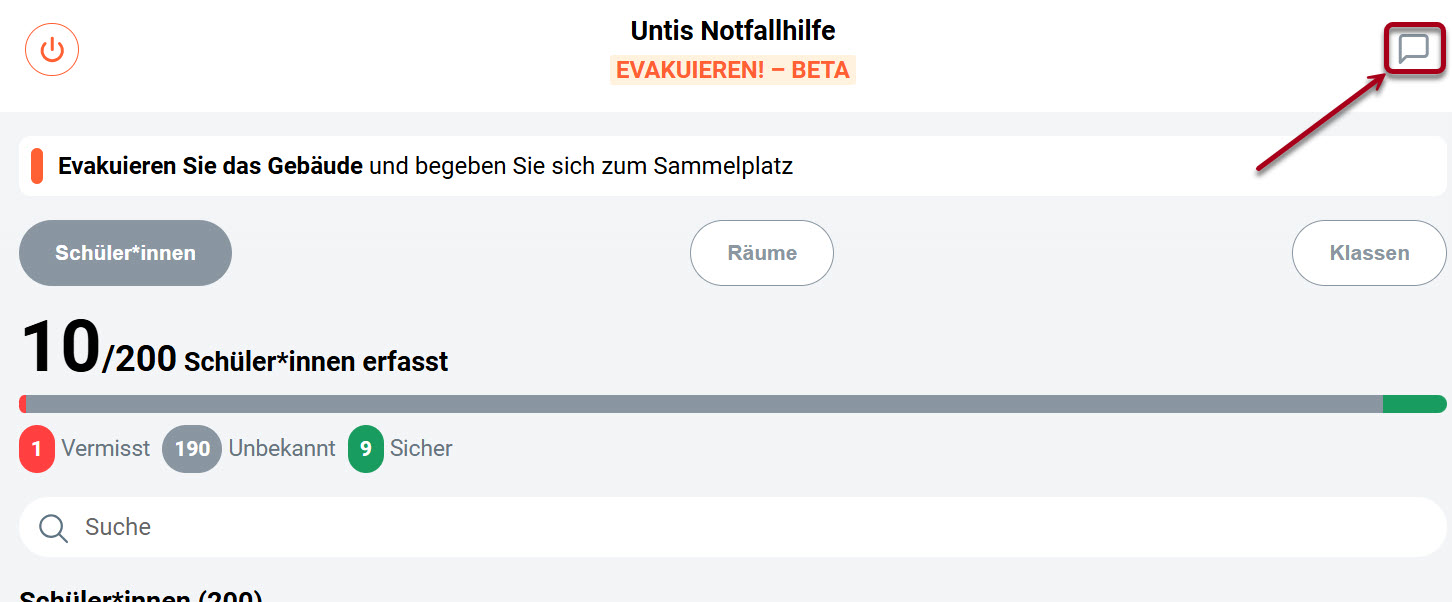Switch to the Klassen tab
This screenshot has width=1452, height=602.
tap(1368, 253)
